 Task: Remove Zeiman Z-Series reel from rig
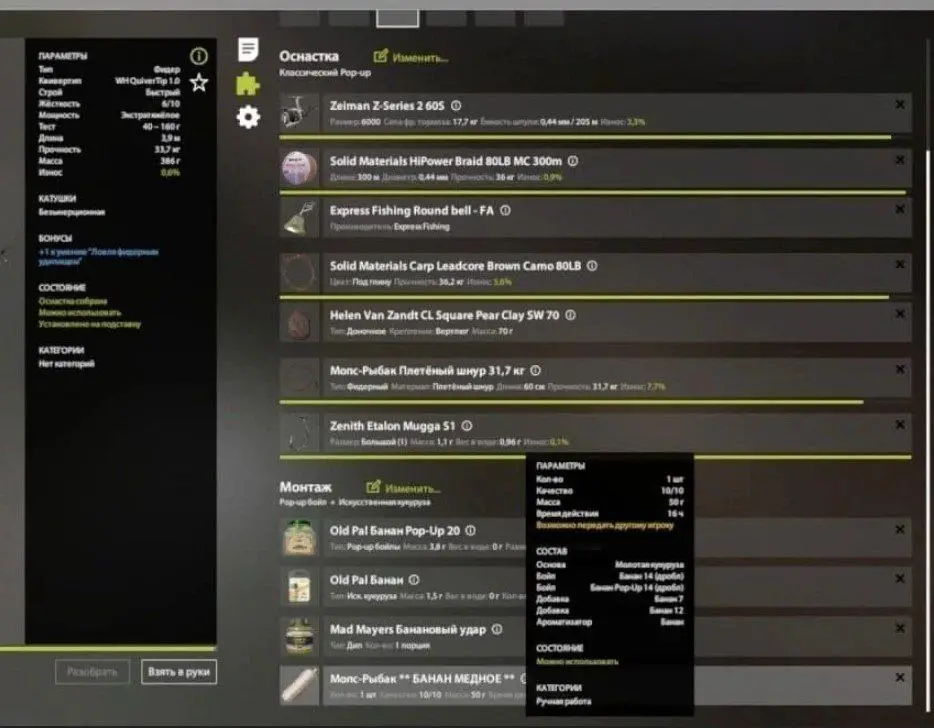pyautogui.click(x=900, y=105)
